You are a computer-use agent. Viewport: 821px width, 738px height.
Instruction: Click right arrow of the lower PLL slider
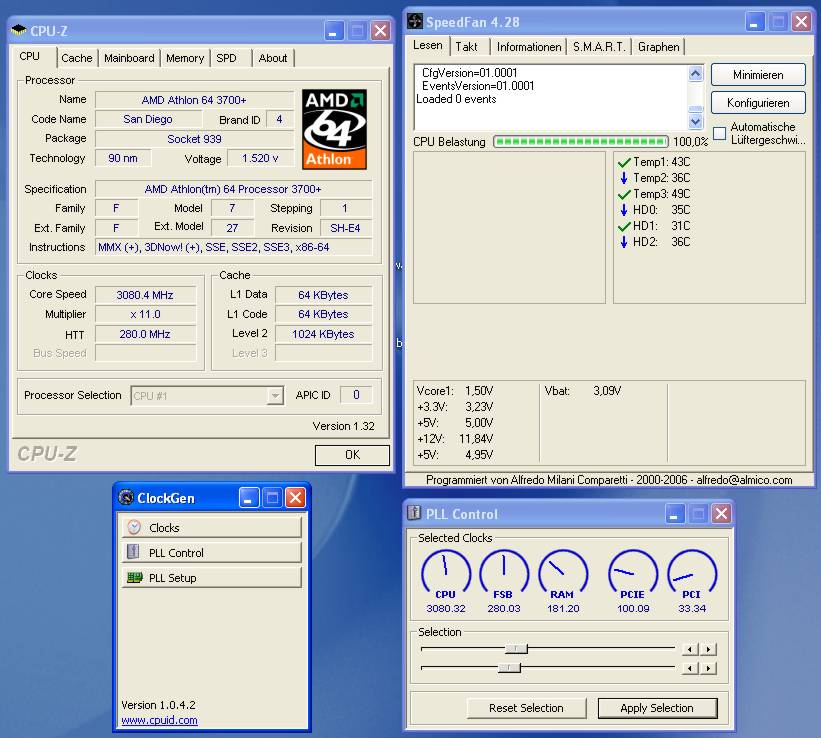click(x=709, y=668)
